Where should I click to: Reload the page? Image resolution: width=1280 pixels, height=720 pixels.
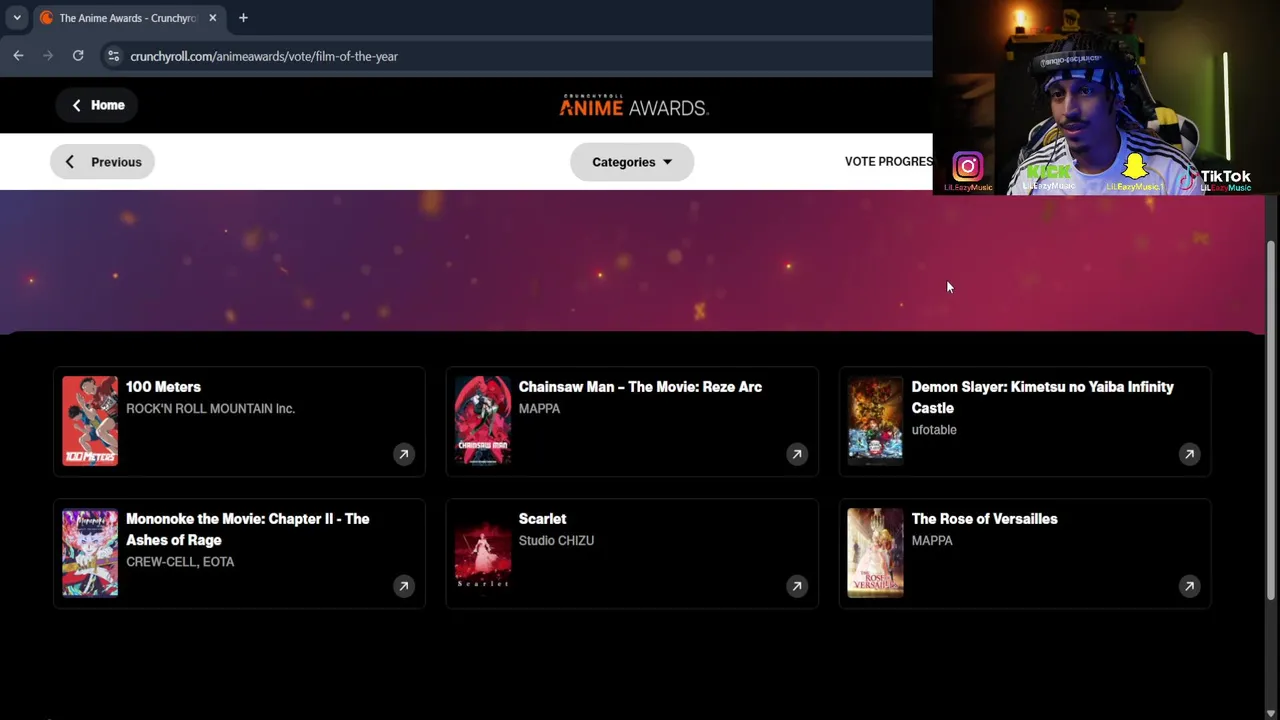point(78,56)
